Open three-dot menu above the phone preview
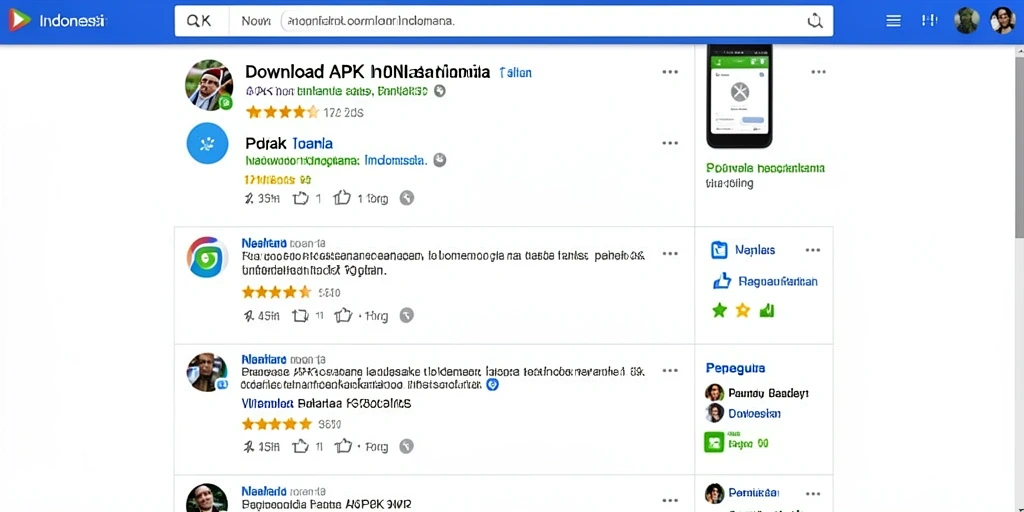1024x512 pixels. point(818,72)
